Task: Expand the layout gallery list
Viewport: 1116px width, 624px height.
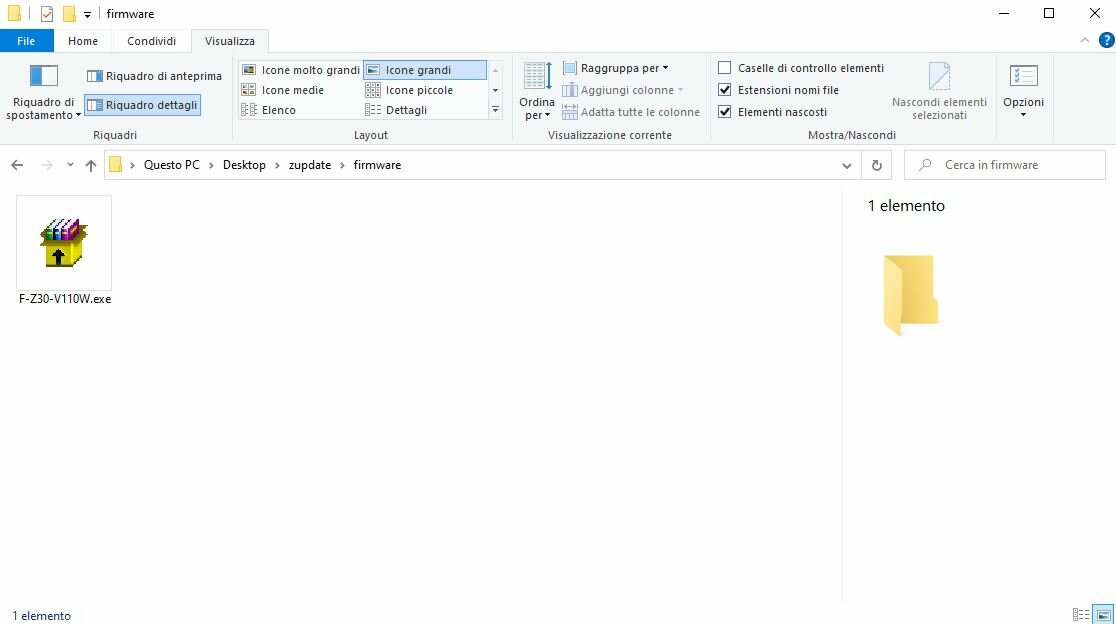Action: (x=495, y=110)
